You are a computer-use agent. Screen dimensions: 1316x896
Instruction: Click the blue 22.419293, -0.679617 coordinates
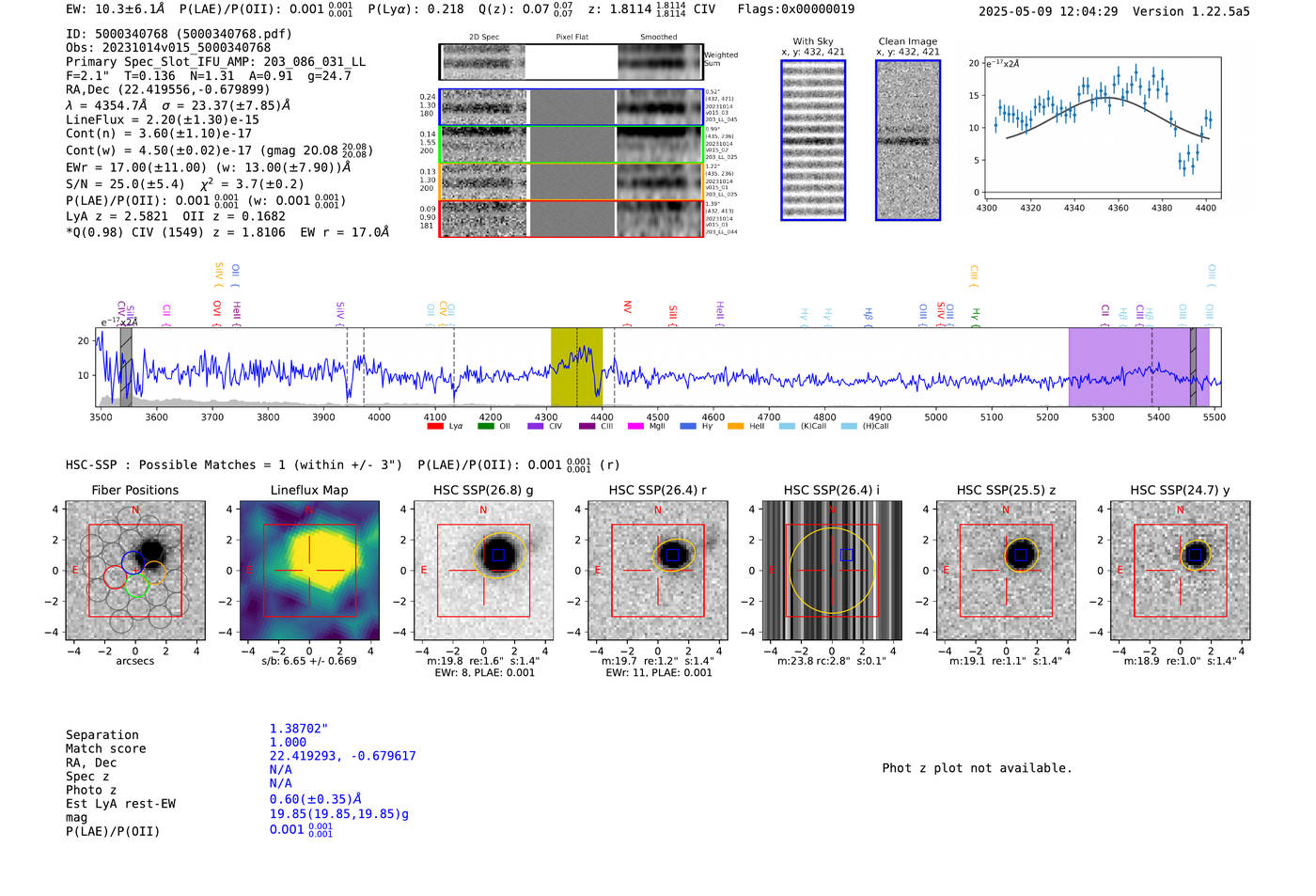pos(343,756)
